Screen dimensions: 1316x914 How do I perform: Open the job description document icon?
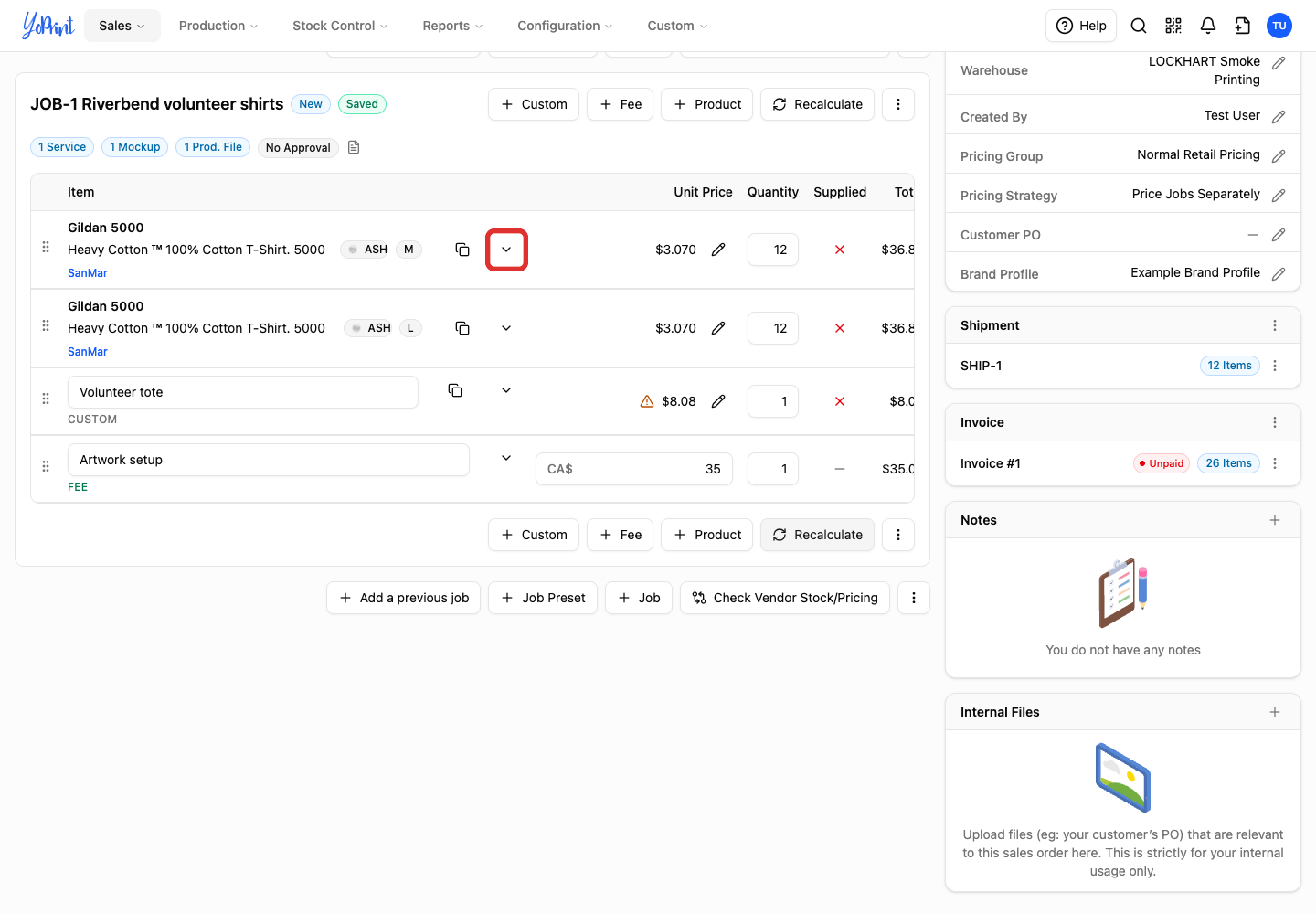coord(354,147)
